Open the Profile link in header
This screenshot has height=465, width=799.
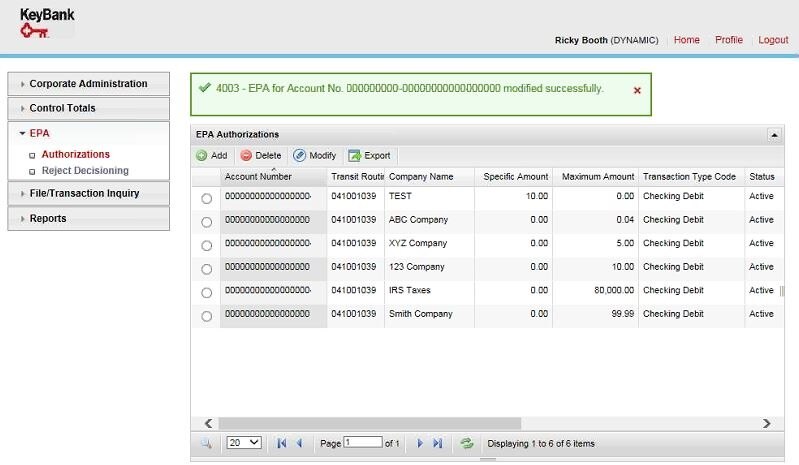pyautogui.click(x=729, y=40)
